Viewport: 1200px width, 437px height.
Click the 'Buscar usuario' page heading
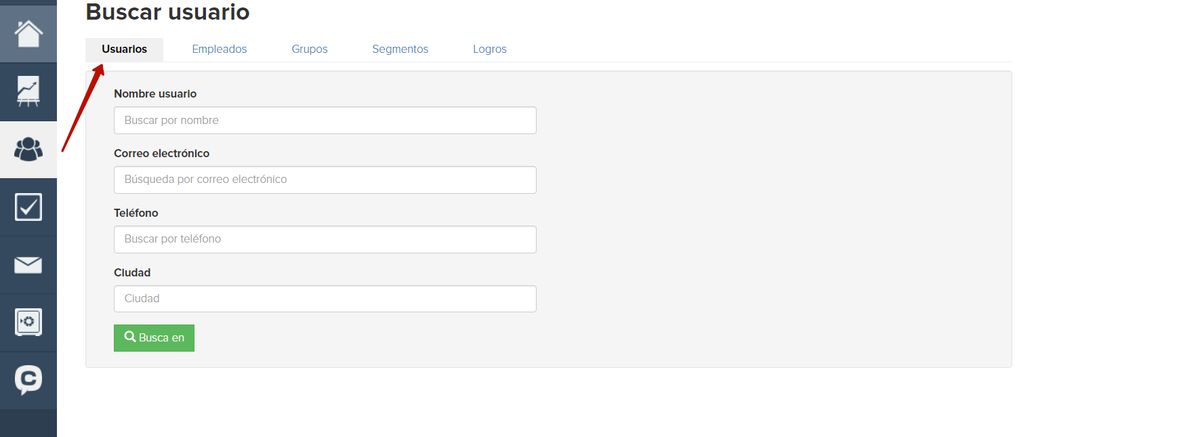(168, 12)
